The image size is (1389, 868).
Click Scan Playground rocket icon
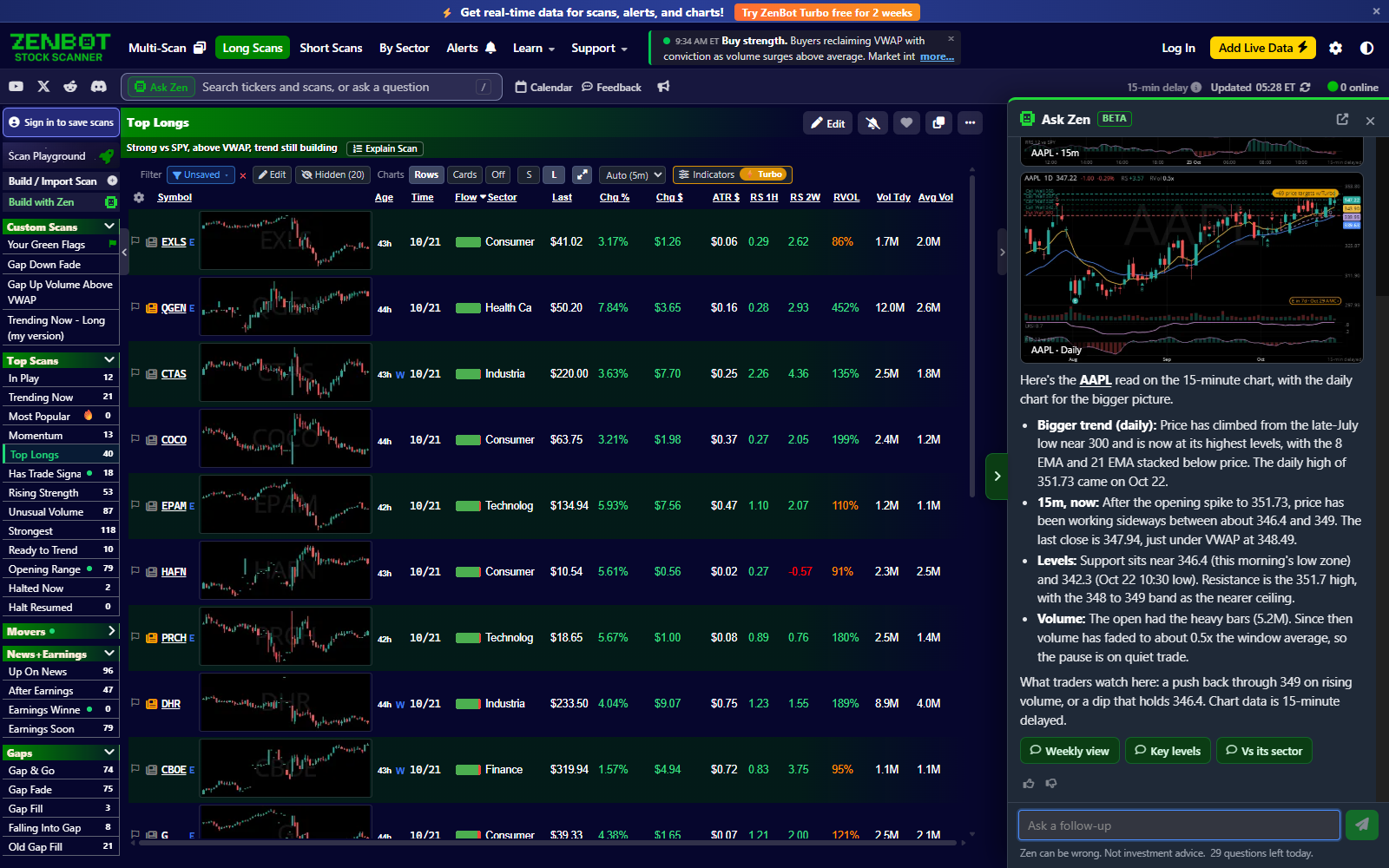(x=107, y=156)
